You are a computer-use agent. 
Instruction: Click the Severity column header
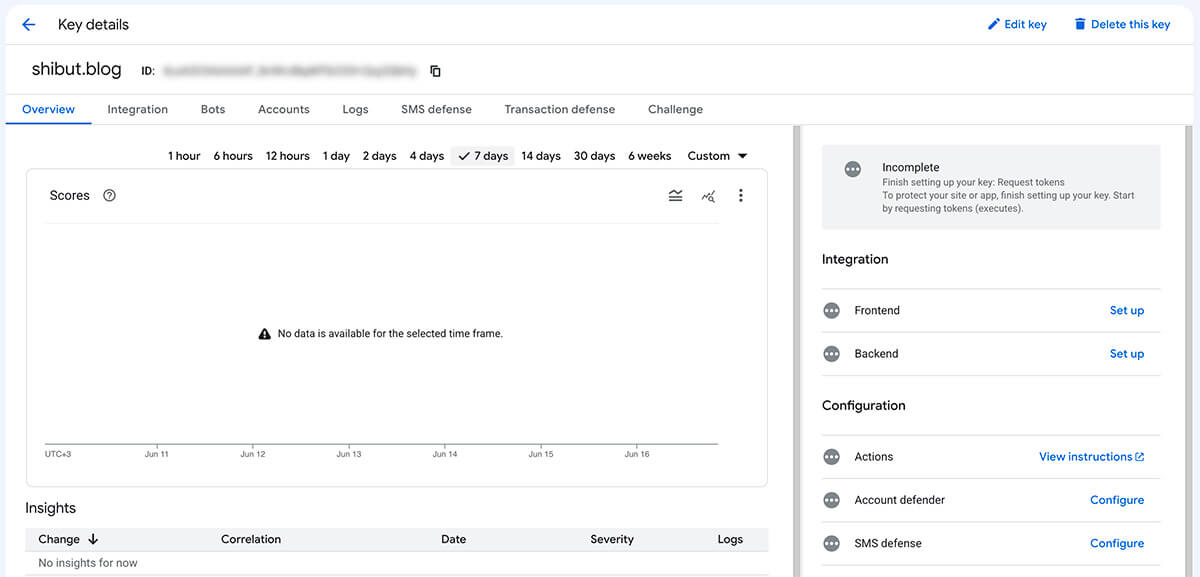(612, 539)
